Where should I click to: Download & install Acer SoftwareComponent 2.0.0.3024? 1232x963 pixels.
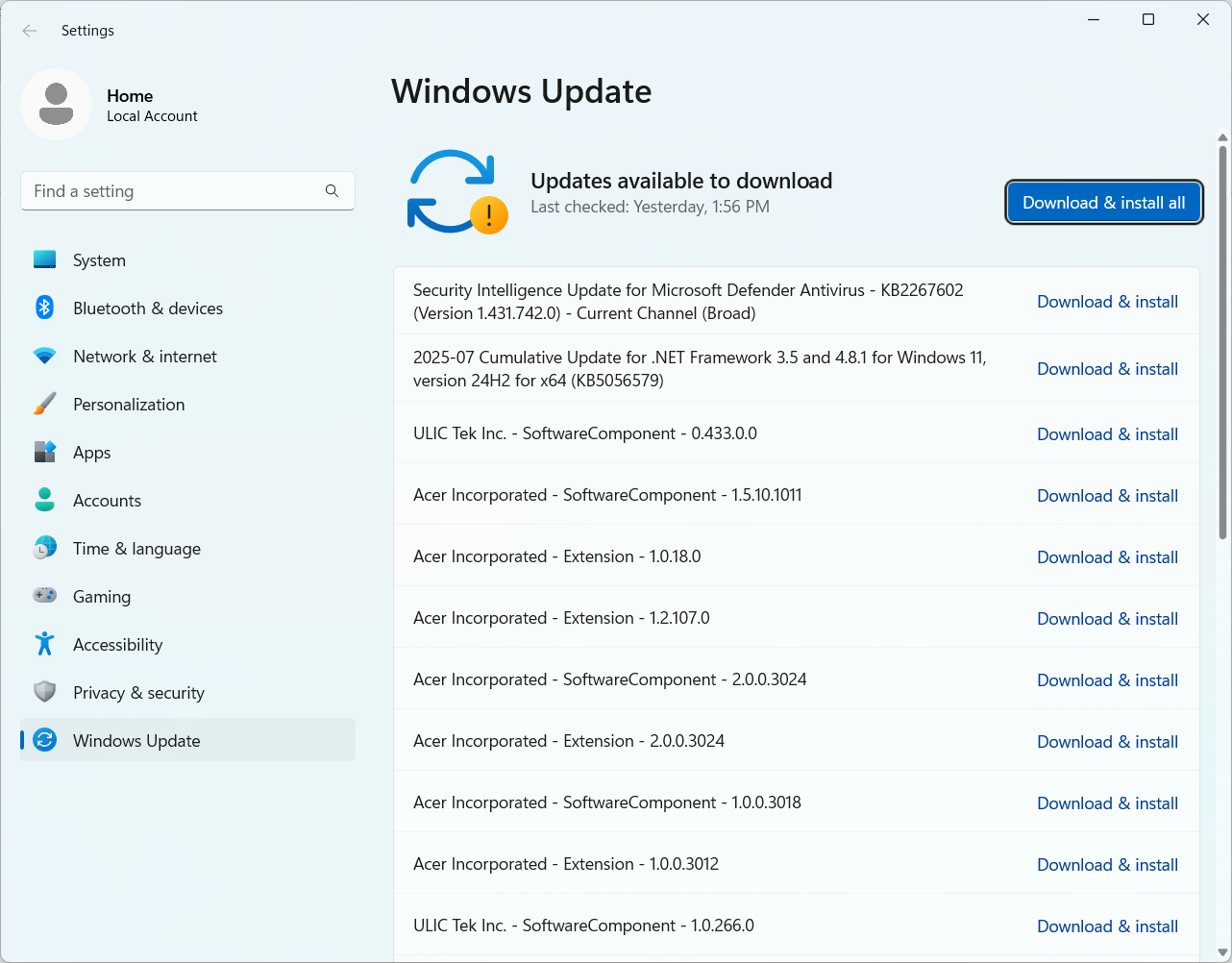click(1107, 680)
